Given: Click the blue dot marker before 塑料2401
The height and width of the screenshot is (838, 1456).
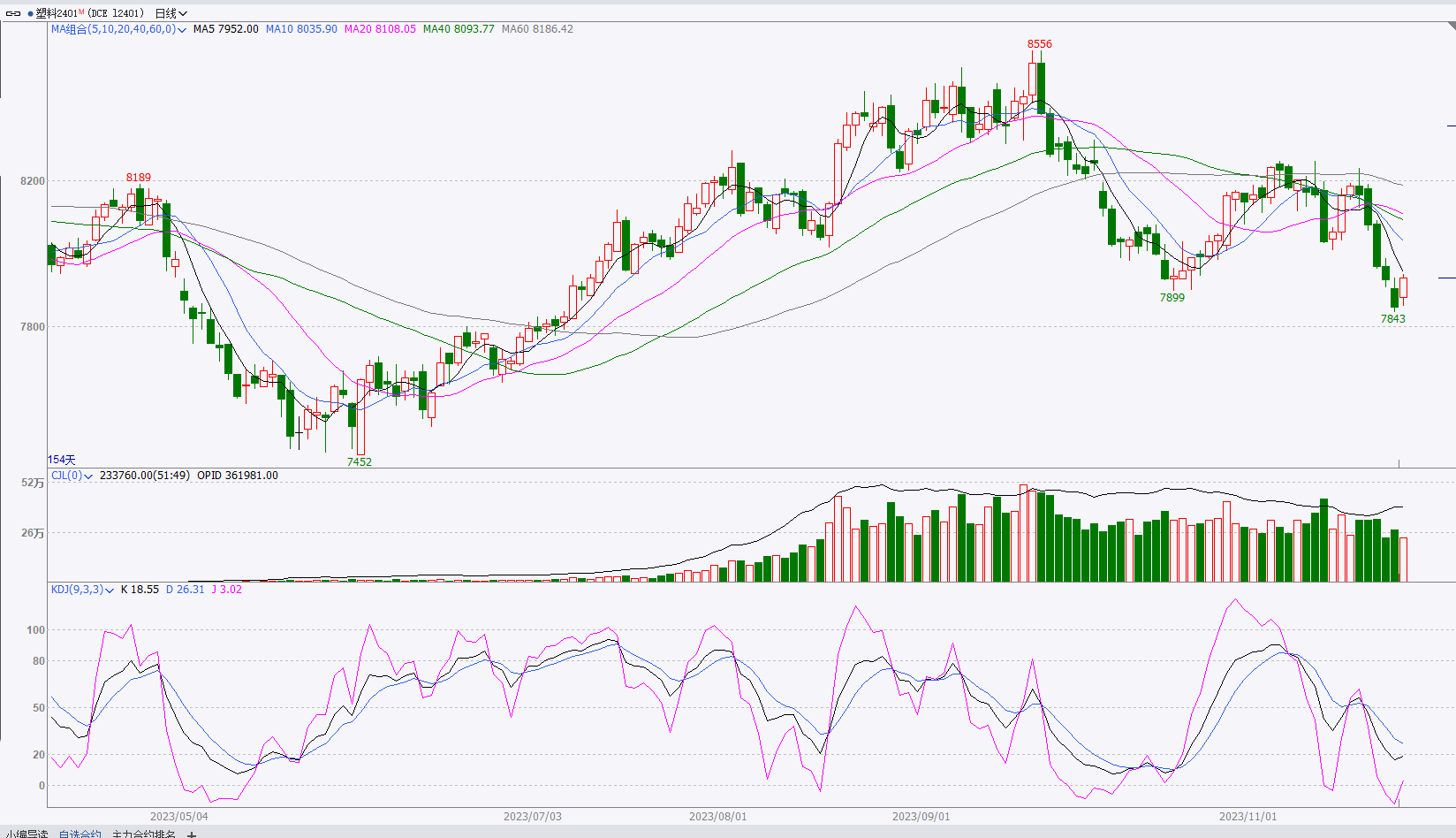Looking at the screenshot, I should pyautogui.click(x=30, y=13).
